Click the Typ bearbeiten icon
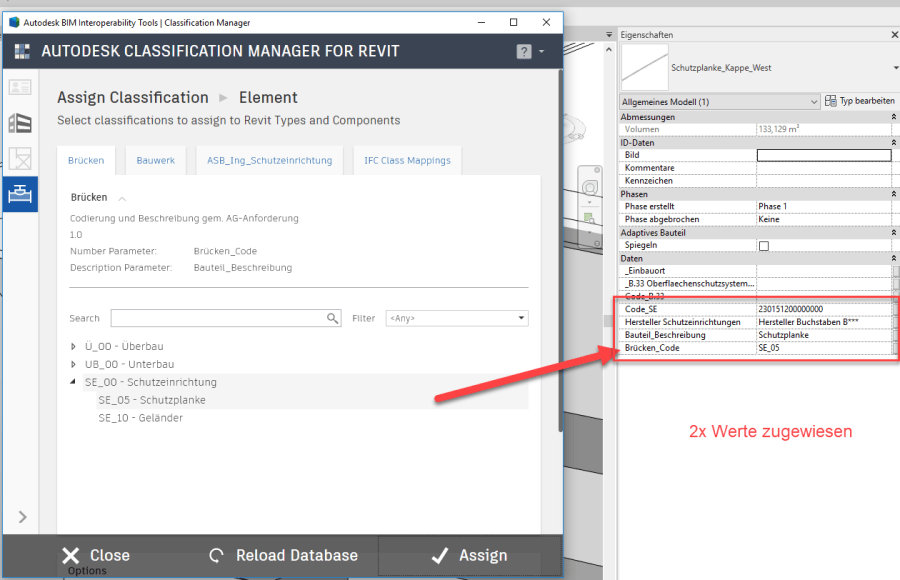Image resolution: width=900 pixels, height=580 pixels. click(831, 101)
